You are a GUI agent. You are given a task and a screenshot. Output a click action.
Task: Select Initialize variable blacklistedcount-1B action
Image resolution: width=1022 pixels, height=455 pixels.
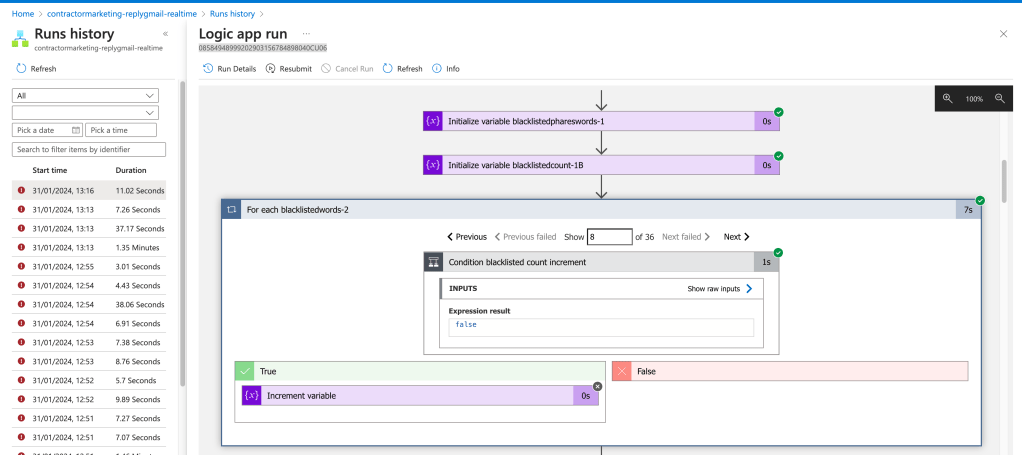601,165
